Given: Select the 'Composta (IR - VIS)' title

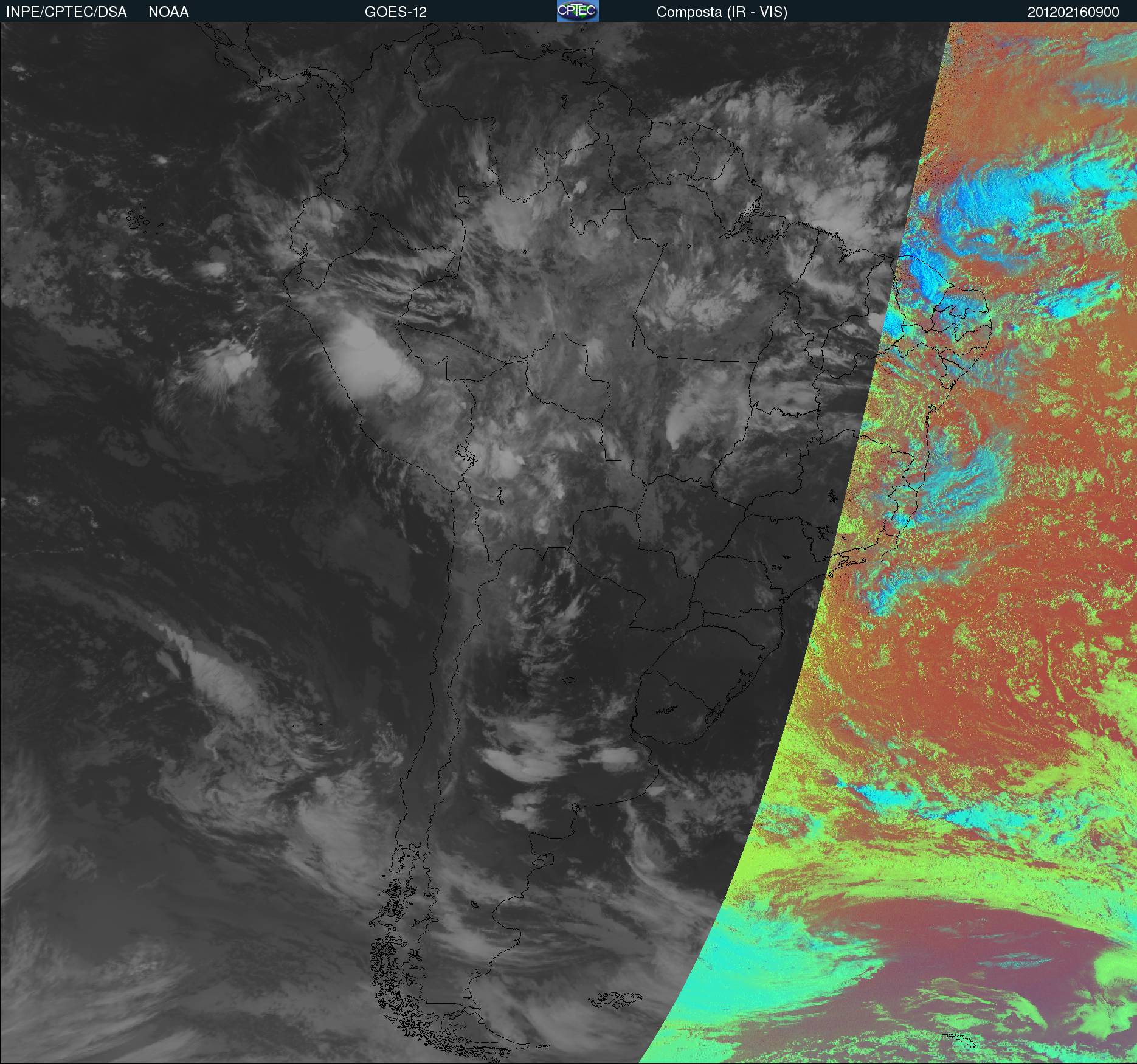Looking at the screenshot, I should click(722, 12).
